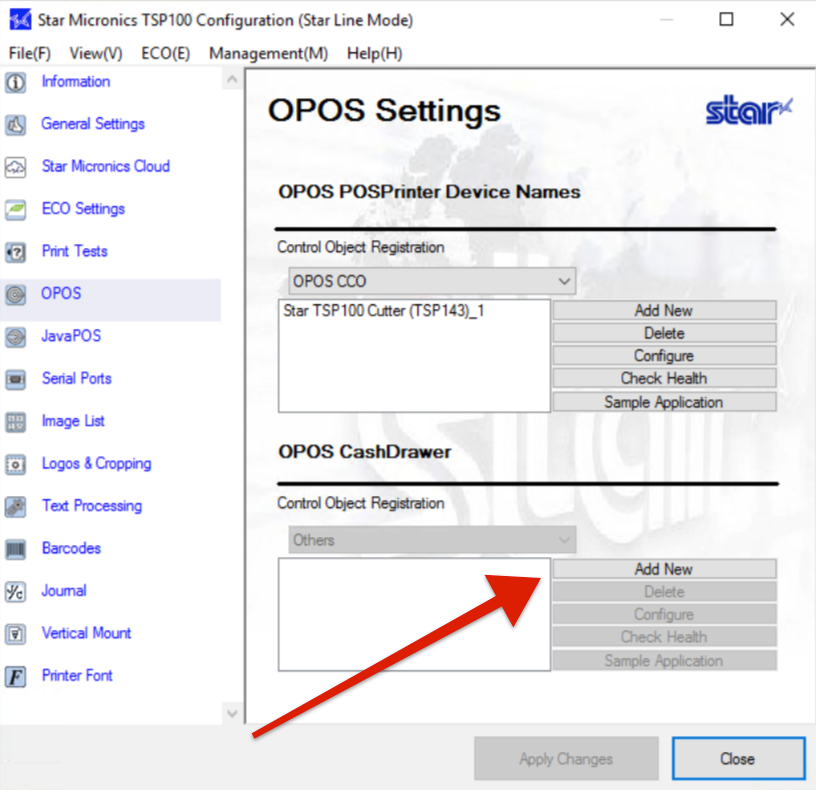Click the Star Micronics app title icon
This screenshot has height=790, width=816.
[20, 20]
